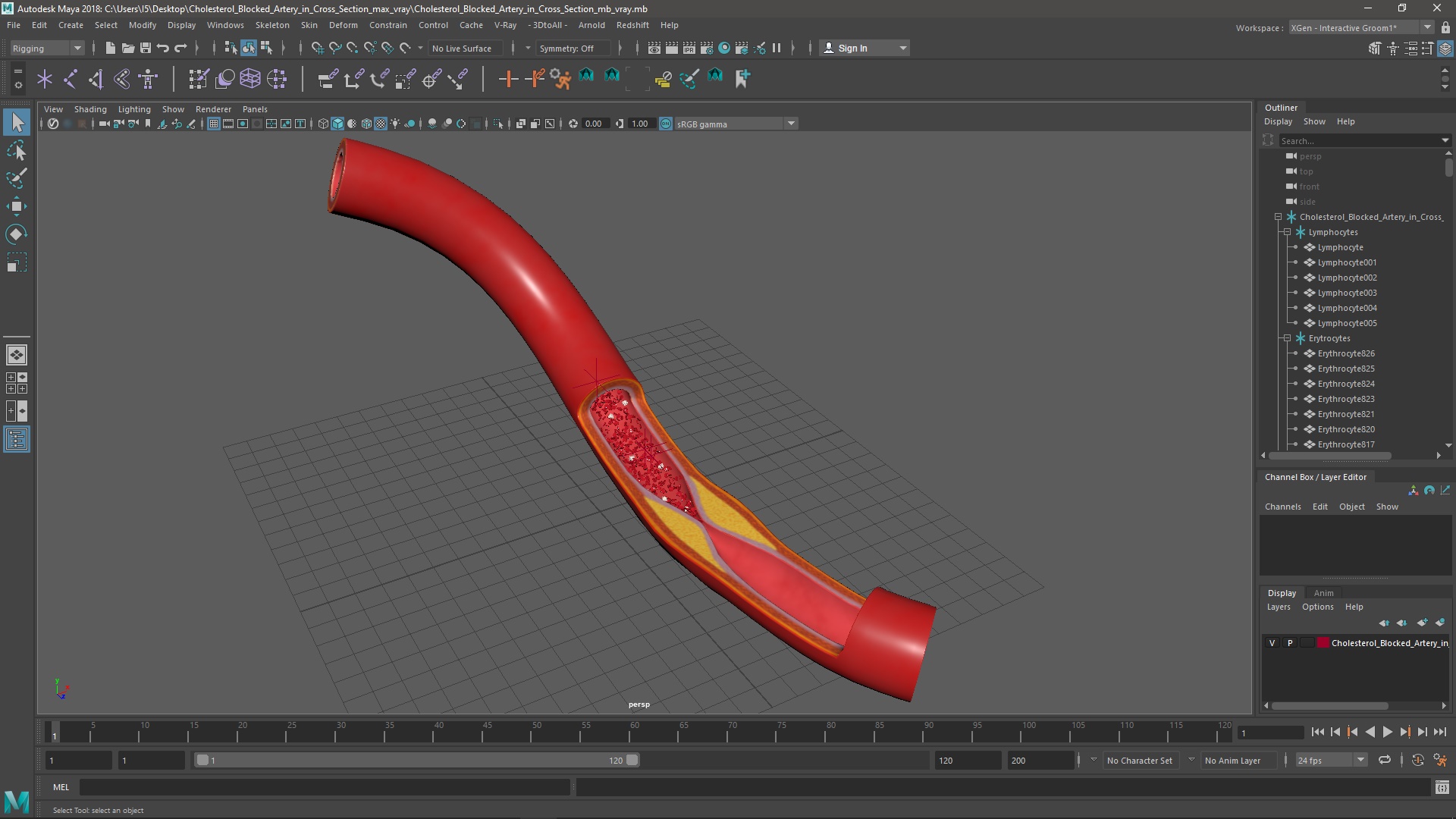The image size is (1456, 819).
Task: Open a scene with the folder icon
Action: click(x=128, y=48)
